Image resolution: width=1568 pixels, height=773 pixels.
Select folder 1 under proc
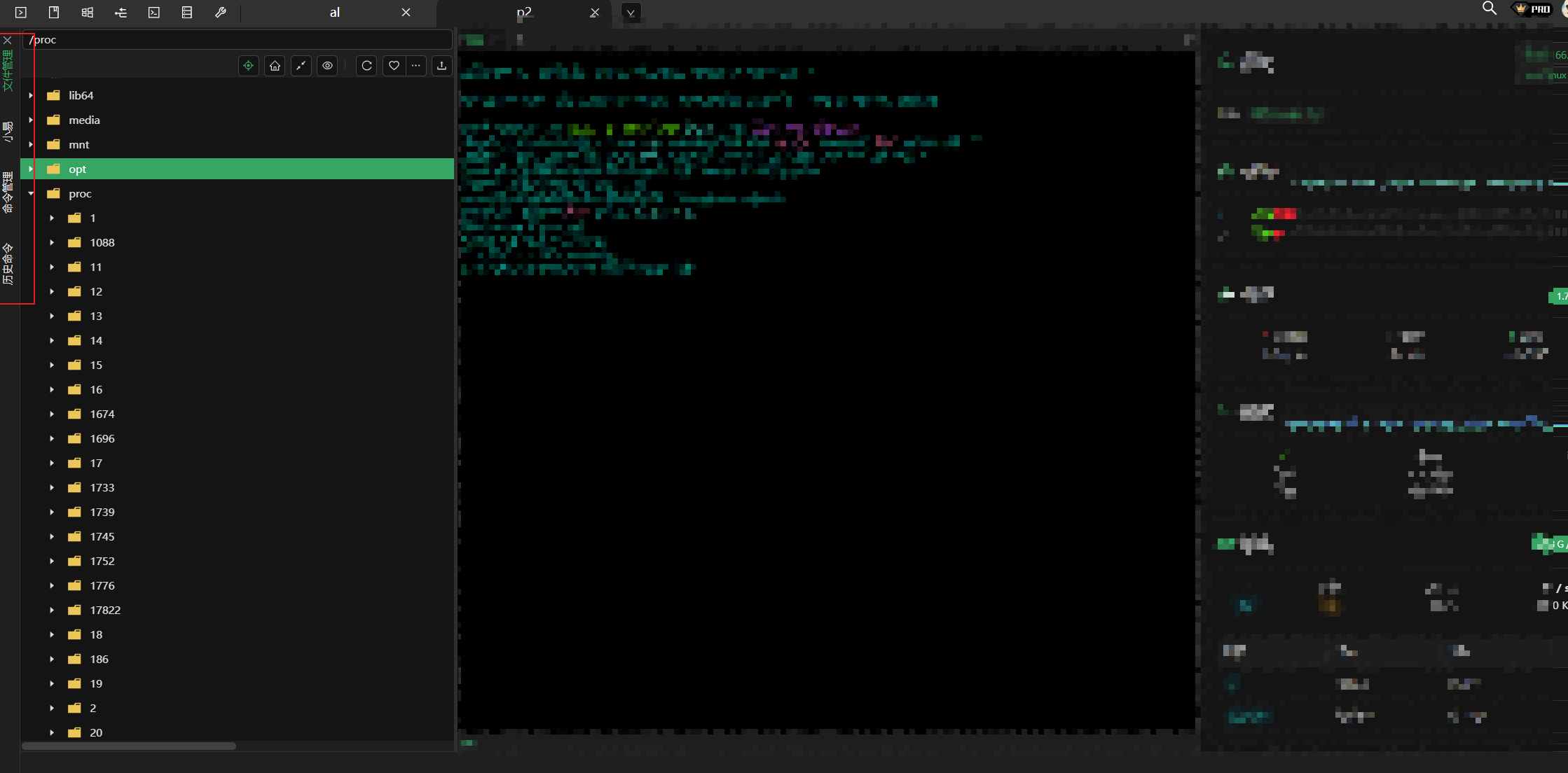[x=92, y=218]
